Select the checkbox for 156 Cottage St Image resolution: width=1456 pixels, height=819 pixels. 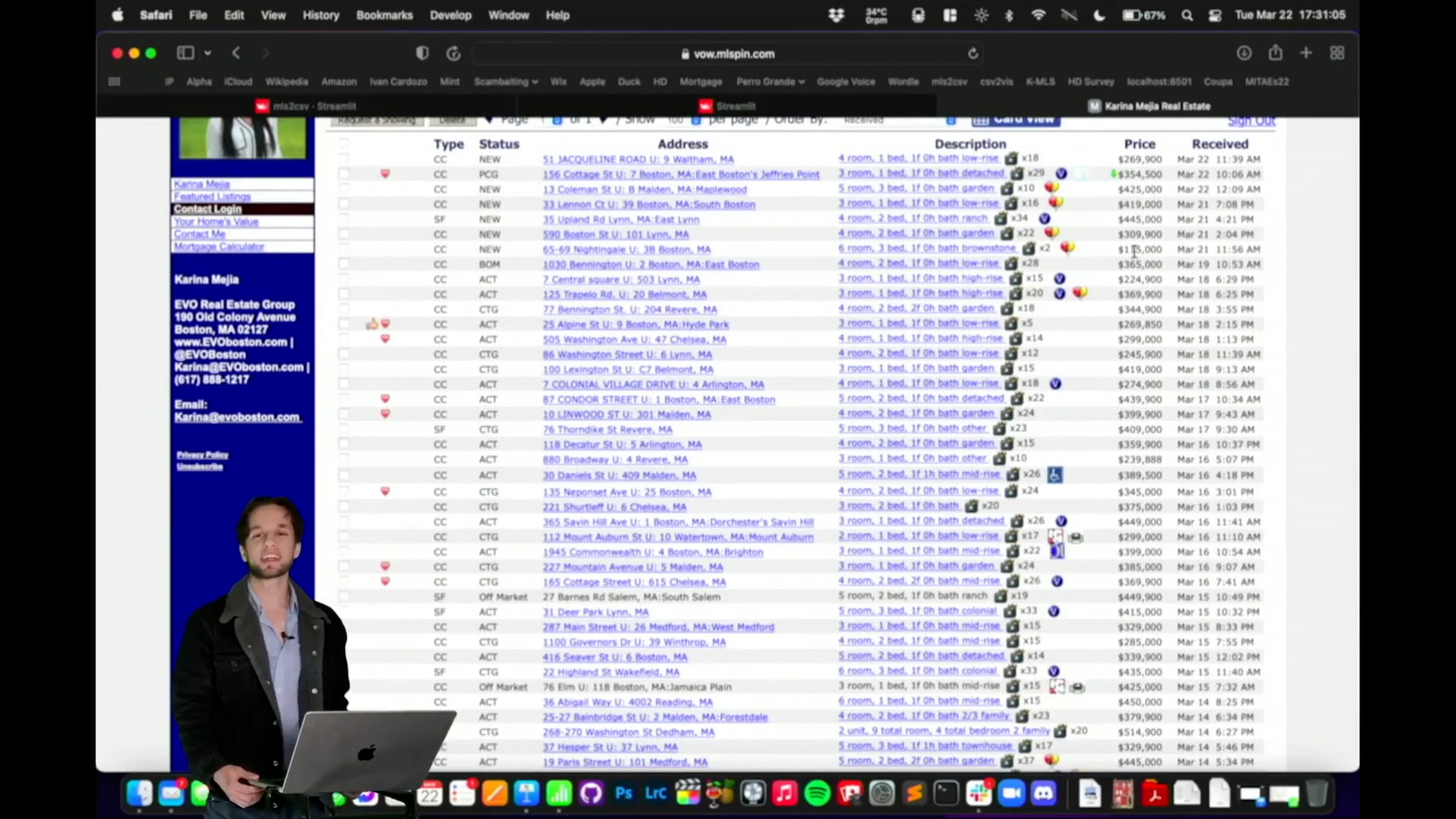coord(344,174)
